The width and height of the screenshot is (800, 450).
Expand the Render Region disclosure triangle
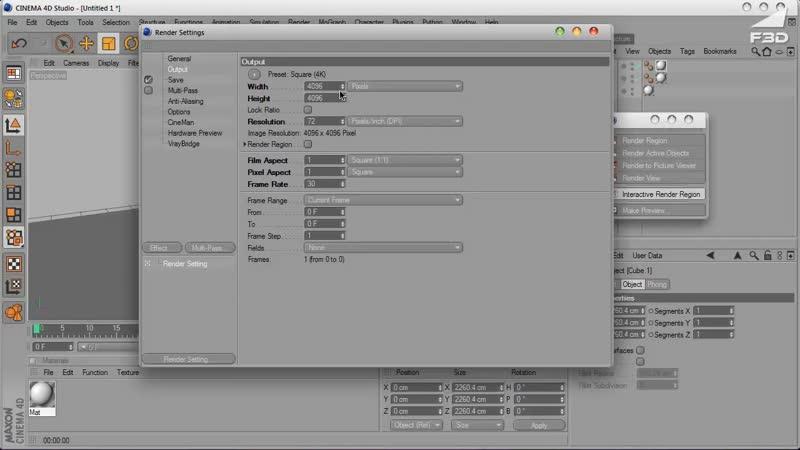[x=245, y=144]
